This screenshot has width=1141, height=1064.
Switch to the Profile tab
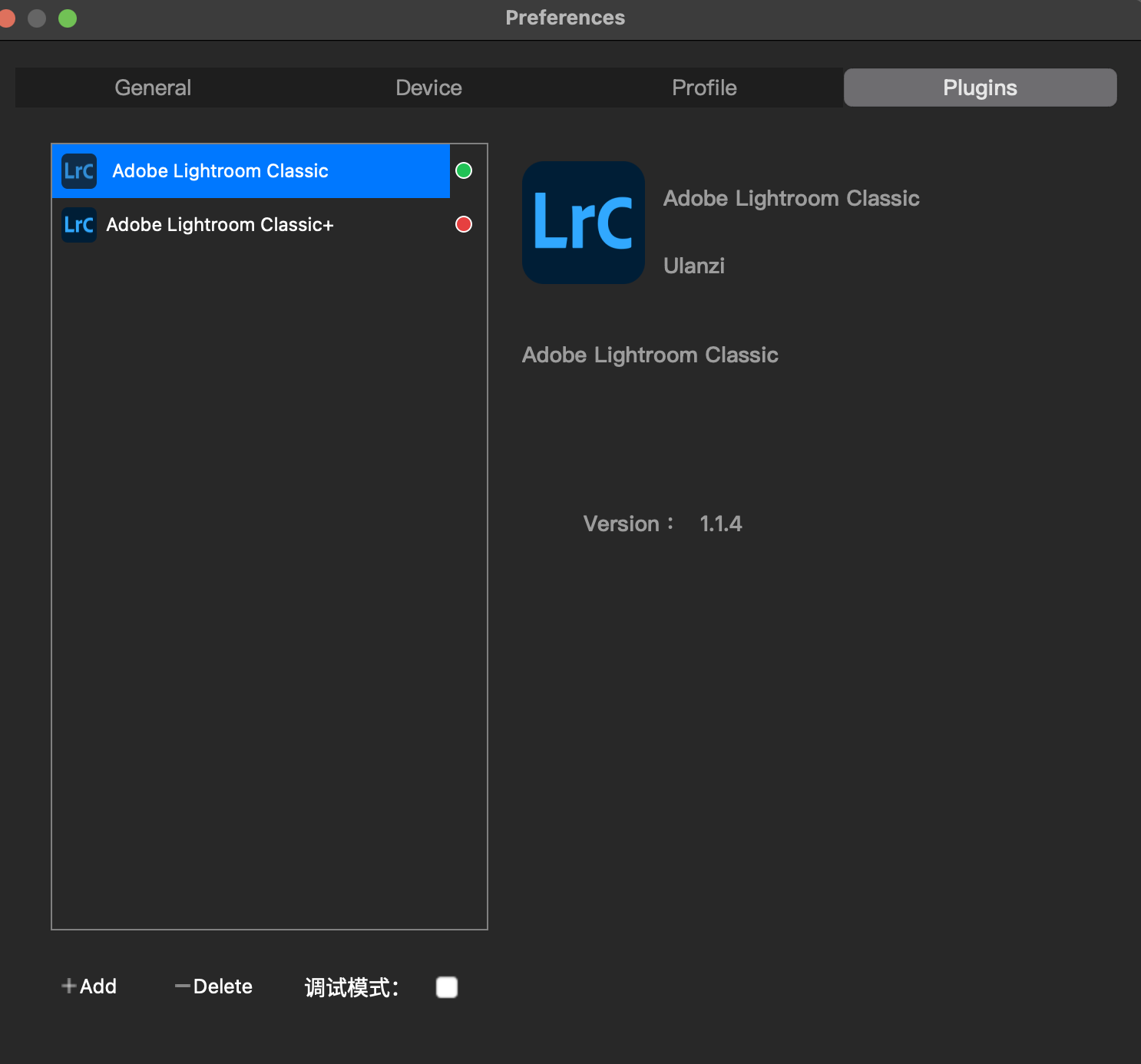pos(704,88)
